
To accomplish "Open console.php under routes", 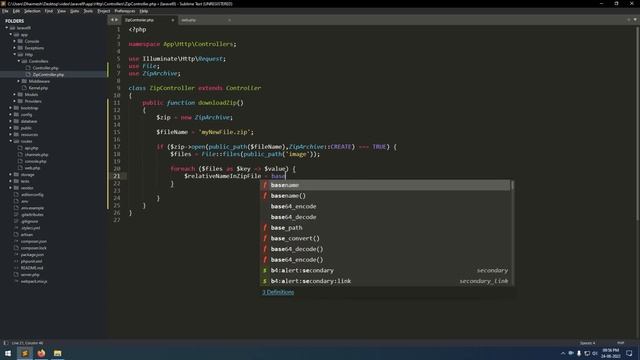I will 35,161.
